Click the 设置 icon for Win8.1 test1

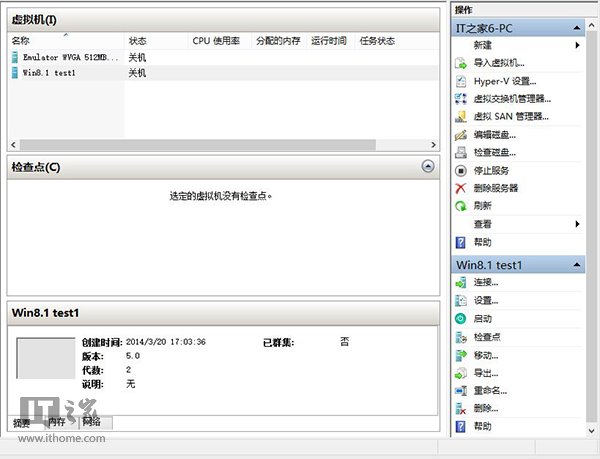coord(461,301)
